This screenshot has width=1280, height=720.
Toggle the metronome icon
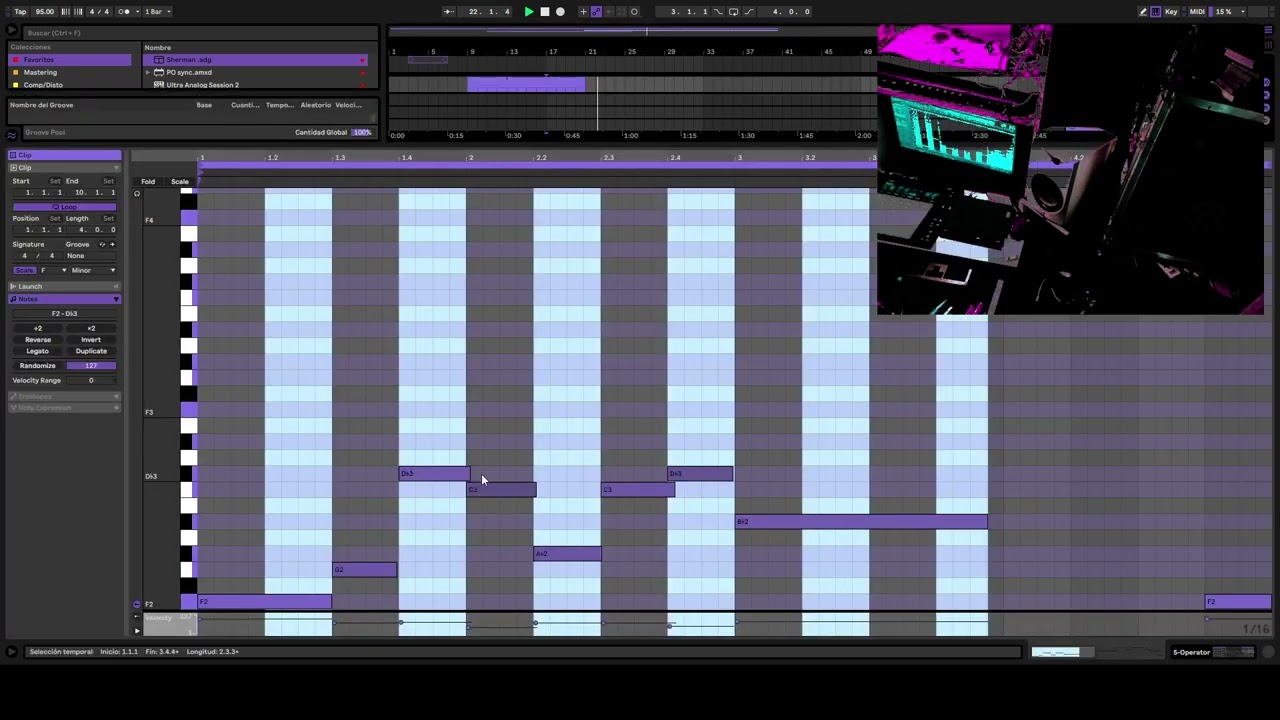[x=124, y=12]
